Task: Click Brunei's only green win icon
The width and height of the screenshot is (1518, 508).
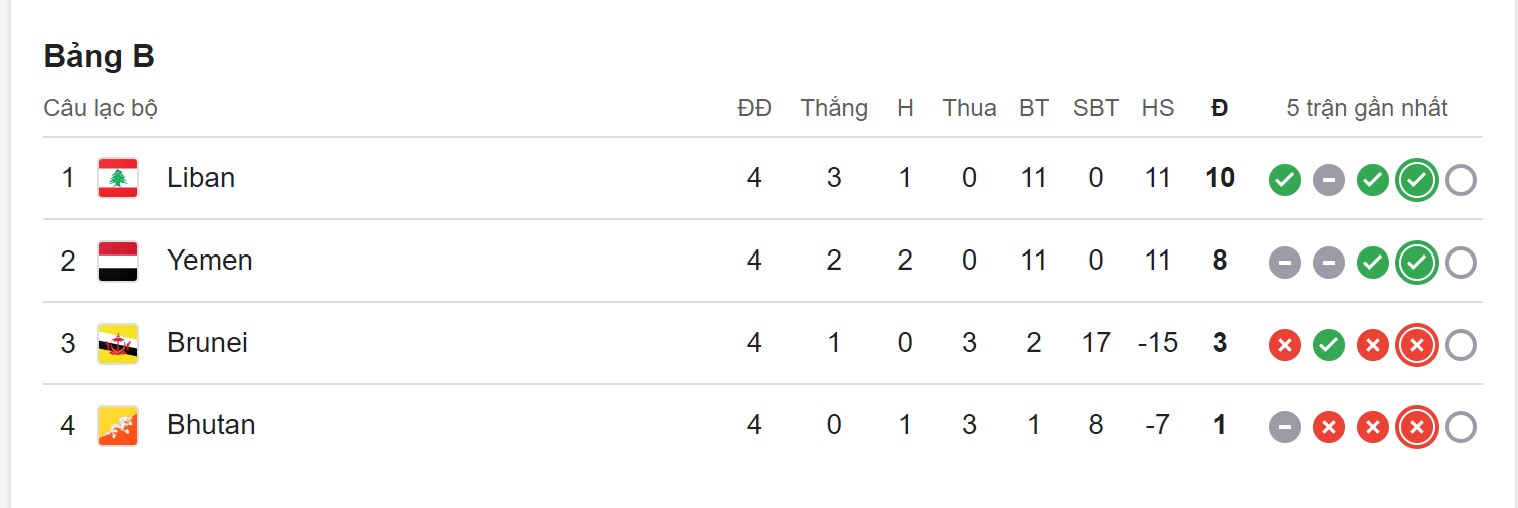Action: [1328, 346]
